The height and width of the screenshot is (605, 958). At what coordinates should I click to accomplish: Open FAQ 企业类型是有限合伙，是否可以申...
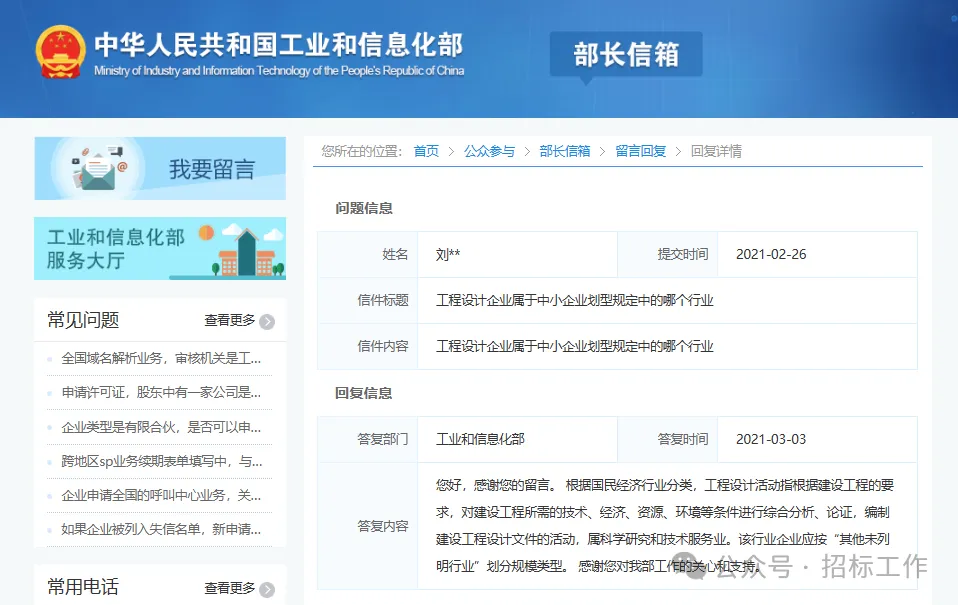[161, 427]
